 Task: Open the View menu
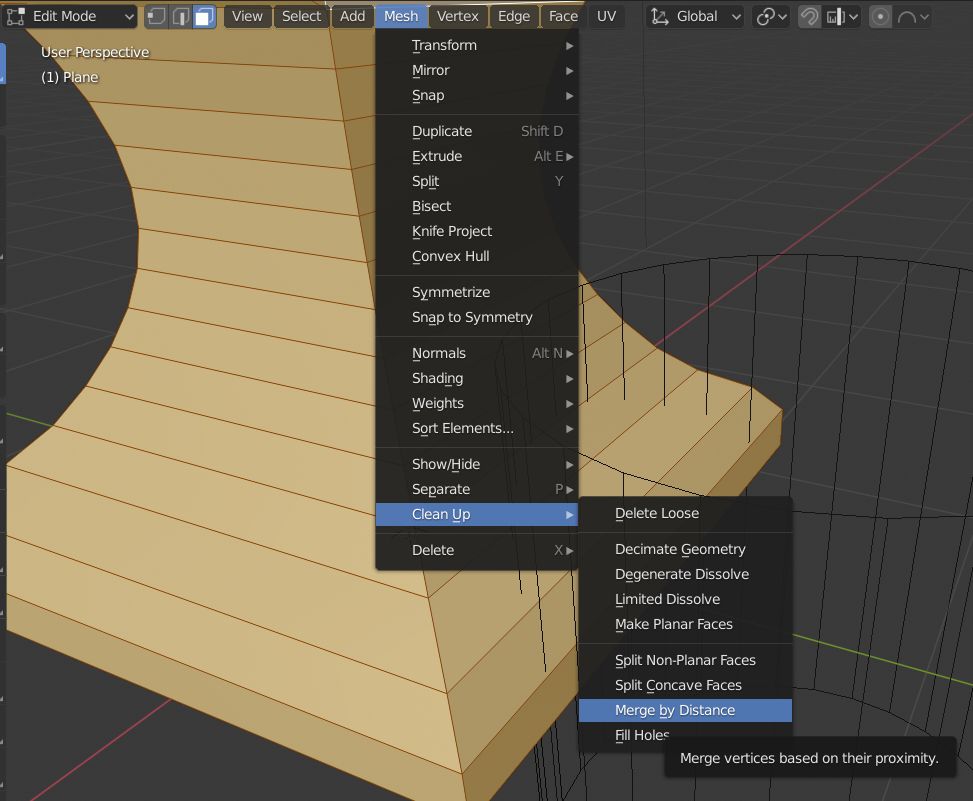pos(247,16)
